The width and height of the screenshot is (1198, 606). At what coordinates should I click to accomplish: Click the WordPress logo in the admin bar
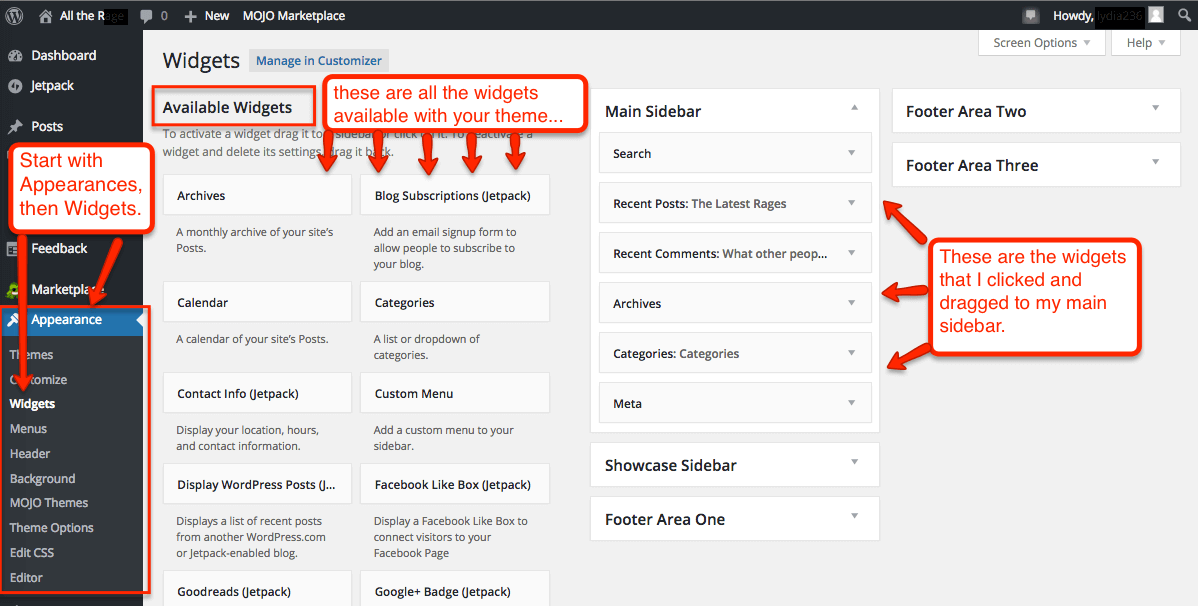pyautogui.click(x=13, y=15)
